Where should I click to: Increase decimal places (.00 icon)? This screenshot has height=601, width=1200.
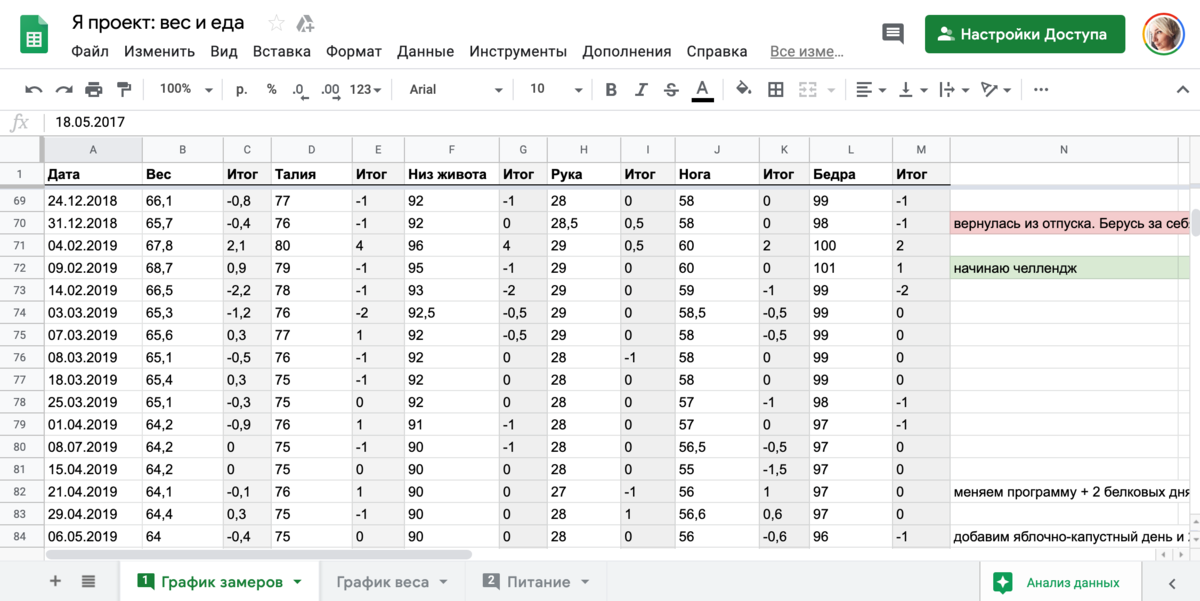331,90
